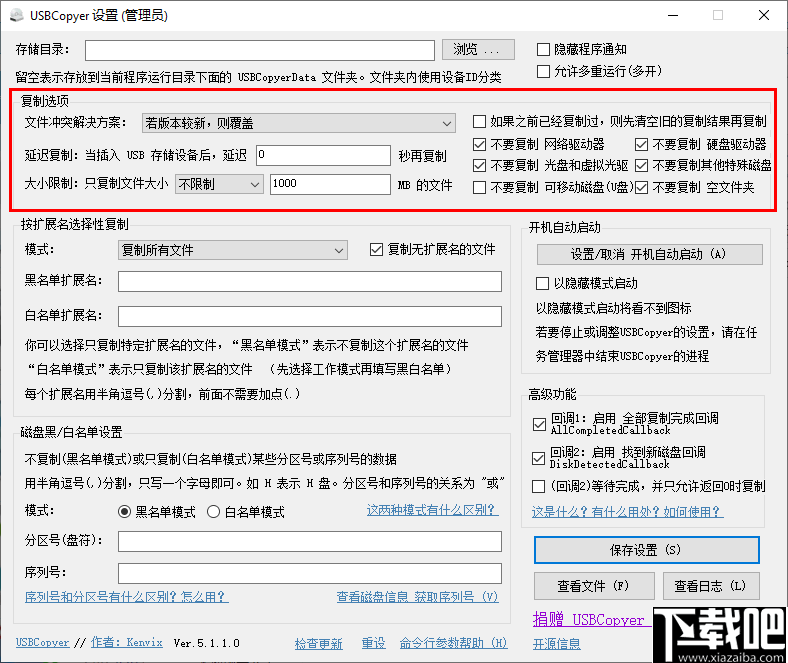
Task: Toggle 允许多重运行(多开) checkbox
Action: click(x=543, y=71)
